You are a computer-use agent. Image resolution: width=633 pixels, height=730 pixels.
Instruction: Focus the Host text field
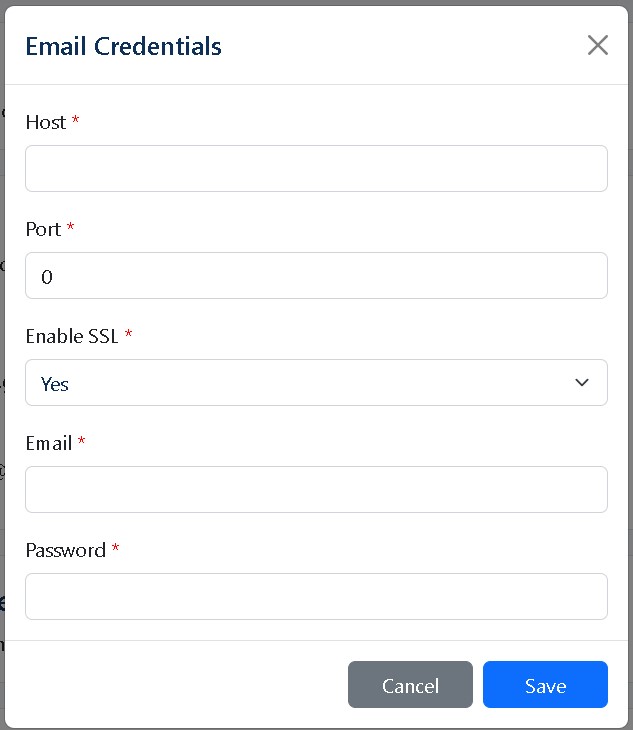click(x=316, y=169)
